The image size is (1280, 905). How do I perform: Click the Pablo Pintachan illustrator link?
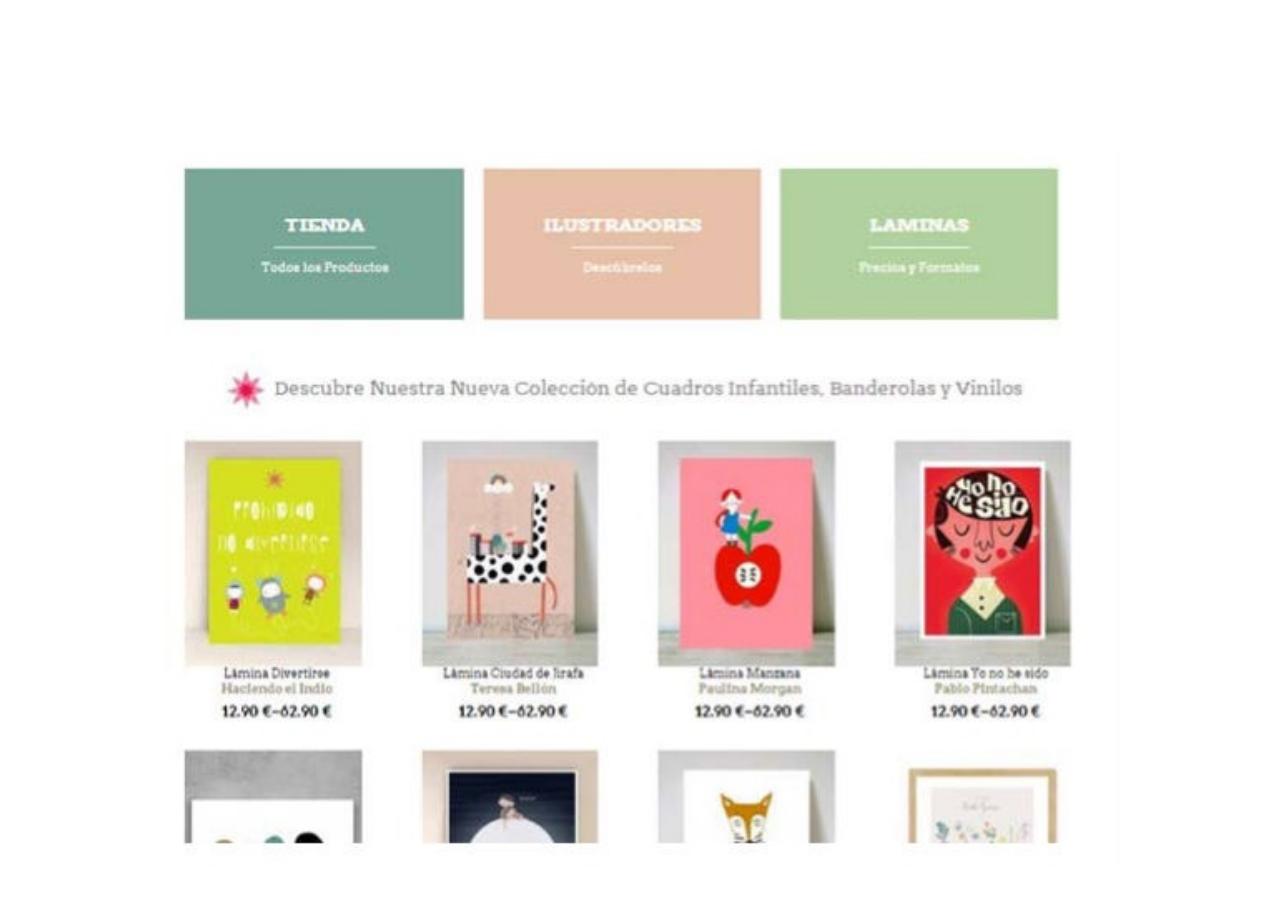pyautogui.click(x=985, y=689)
